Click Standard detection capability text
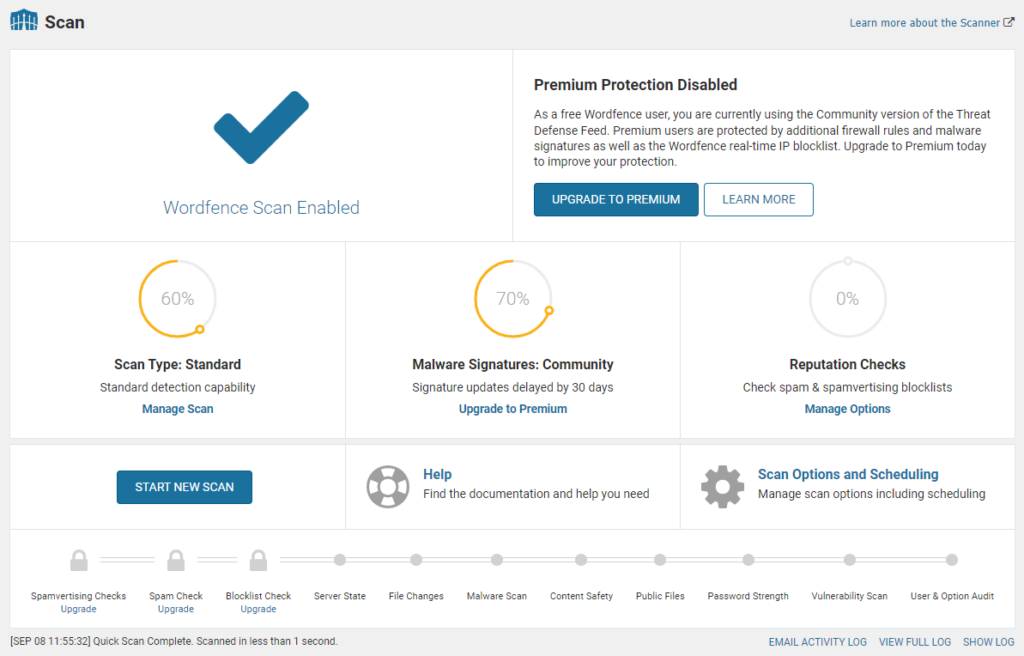The width and height of the screenshot is (1024, 656). tap(178, 387)
